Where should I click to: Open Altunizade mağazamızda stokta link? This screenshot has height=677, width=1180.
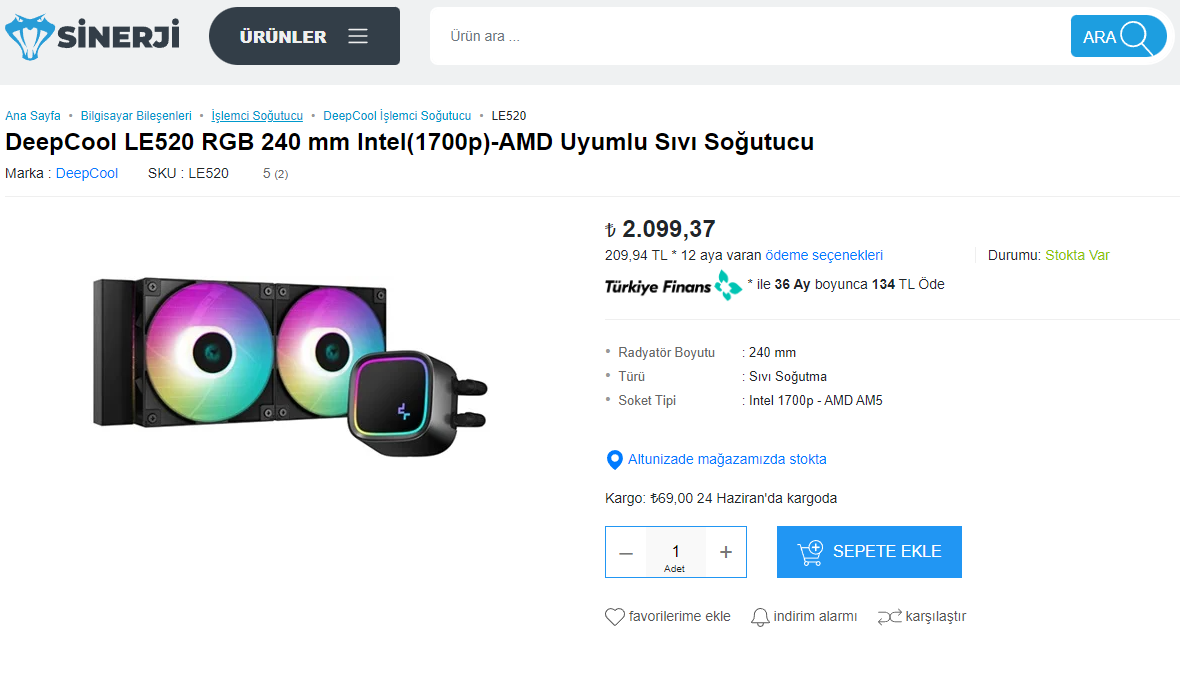(727, 460)
